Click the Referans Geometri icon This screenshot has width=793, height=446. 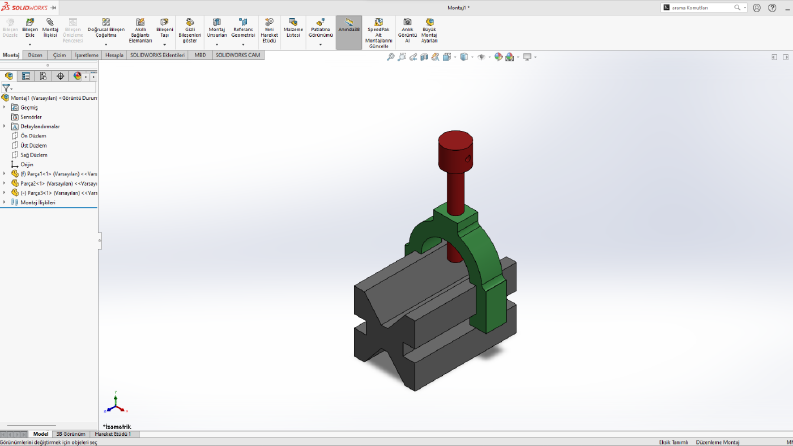click(x=243, y=22)
